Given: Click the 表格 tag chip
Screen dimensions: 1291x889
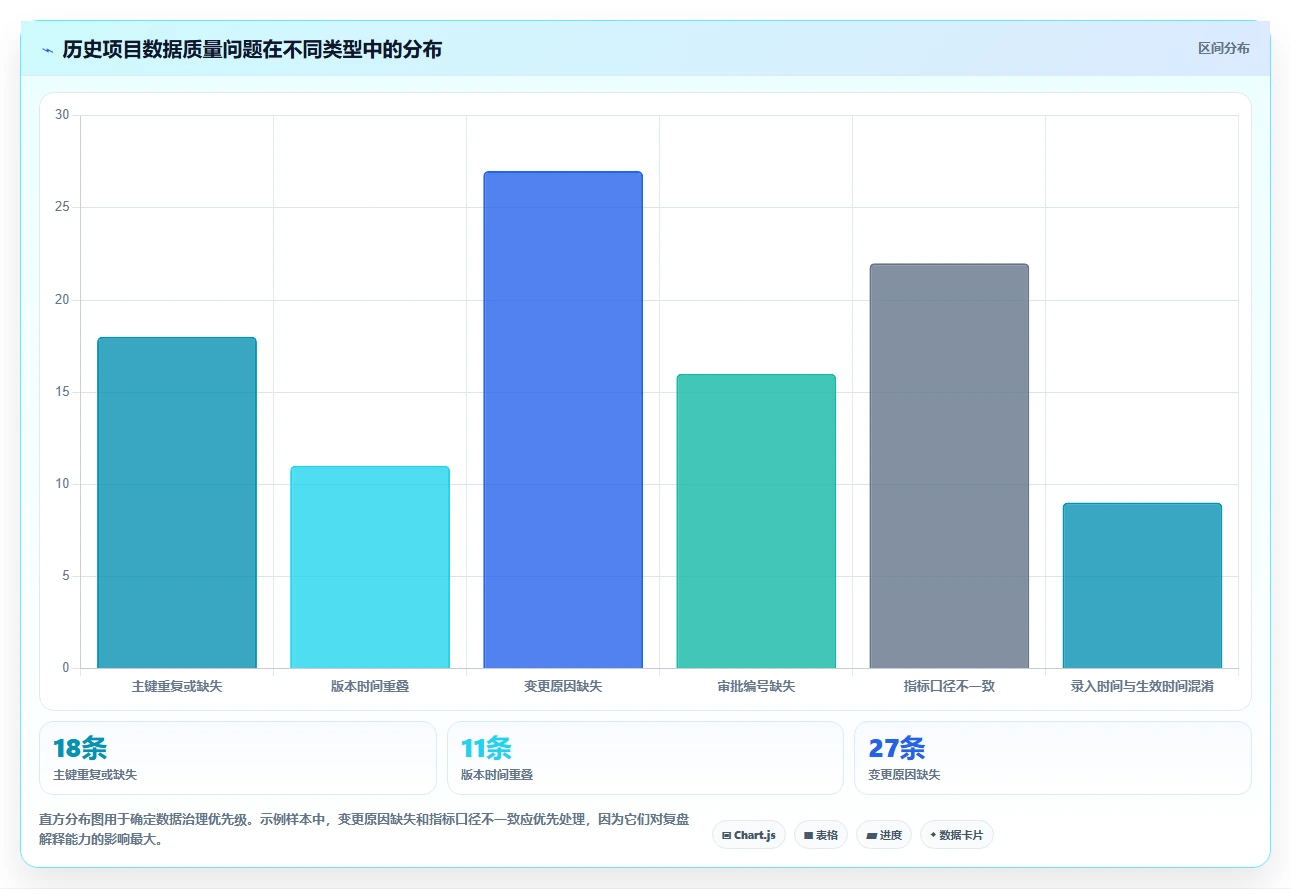Looking at the screenshot, I should (821, 835).
